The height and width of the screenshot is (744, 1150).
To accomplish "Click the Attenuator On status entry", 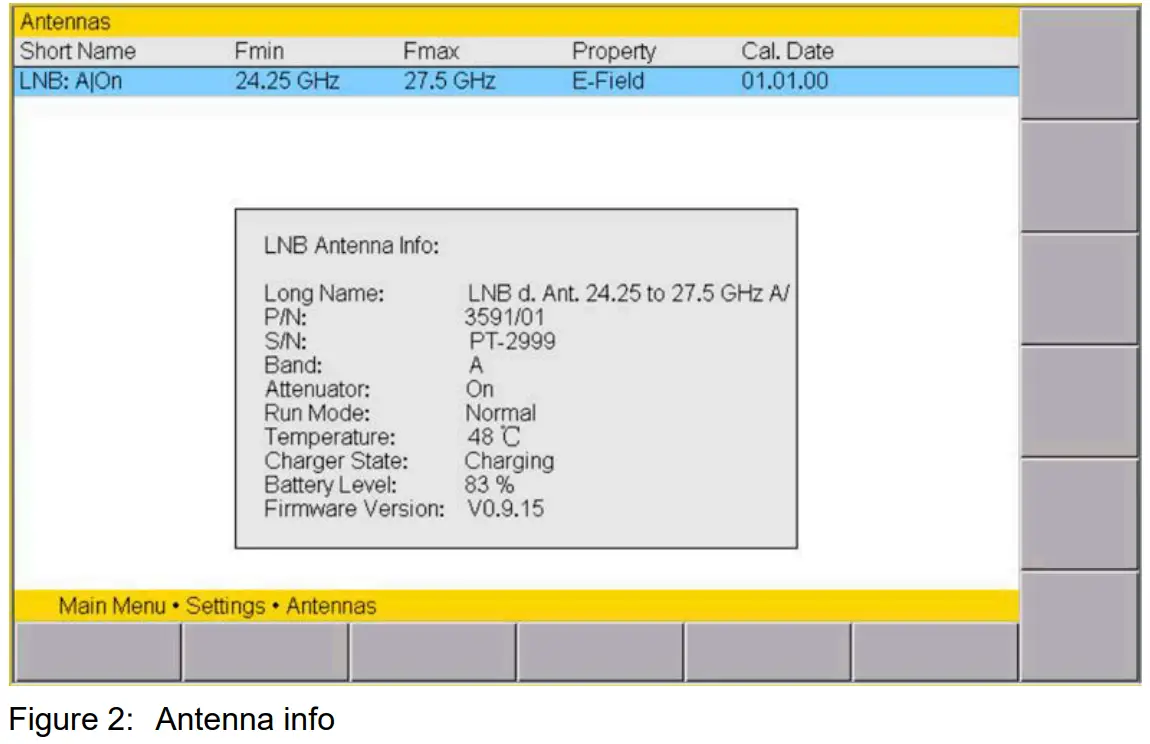I will pyautogui.click(x=479, y=389).
